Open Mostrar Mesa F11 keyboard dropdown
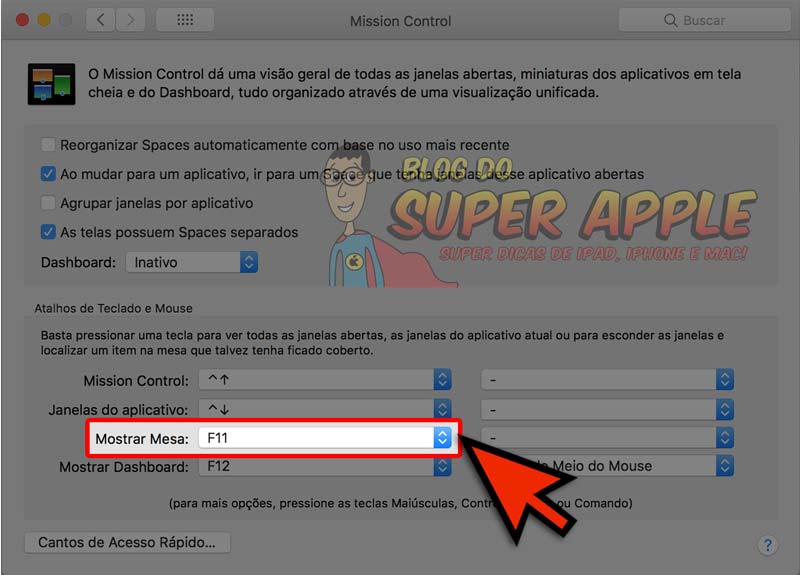The width and height of the screenshot is (800, 575). pyautogui.click(x=325, y=438)
